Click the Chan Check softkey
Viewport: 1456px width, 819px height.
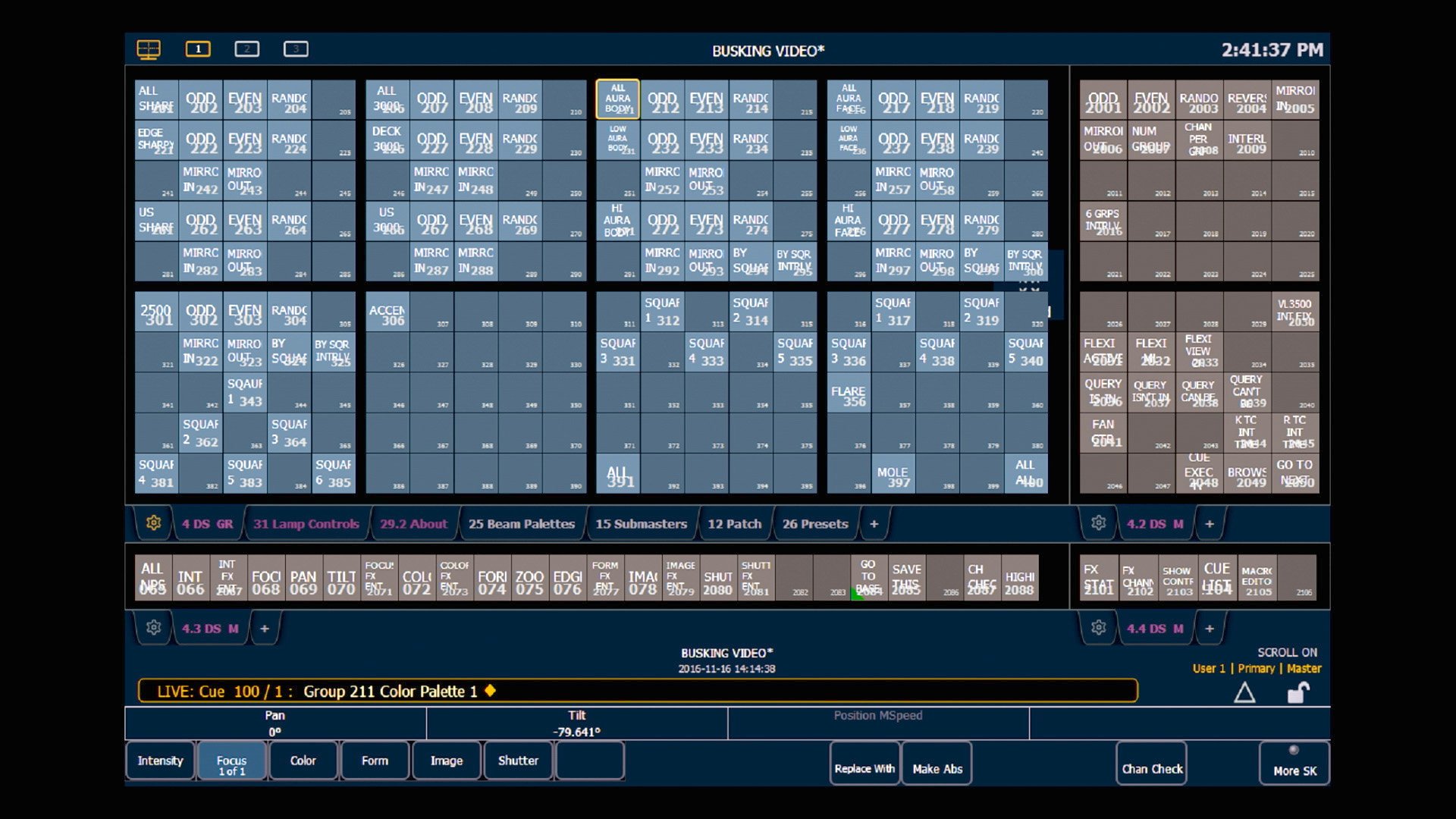(x=1152, y=764)
